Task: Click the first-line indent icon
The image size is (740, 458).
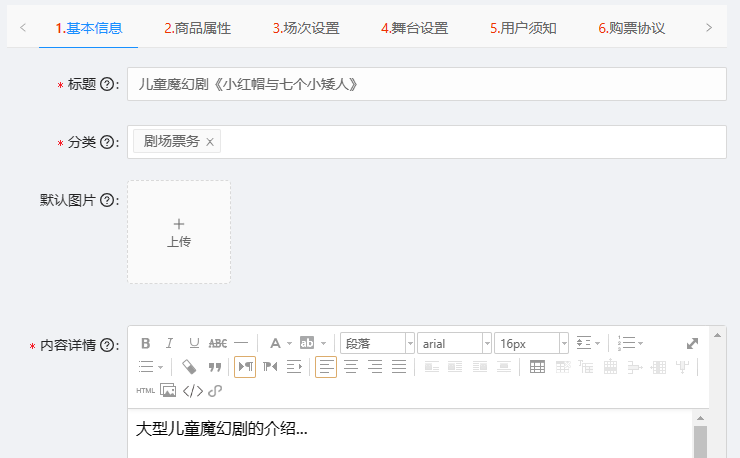Action: point(294,367)
